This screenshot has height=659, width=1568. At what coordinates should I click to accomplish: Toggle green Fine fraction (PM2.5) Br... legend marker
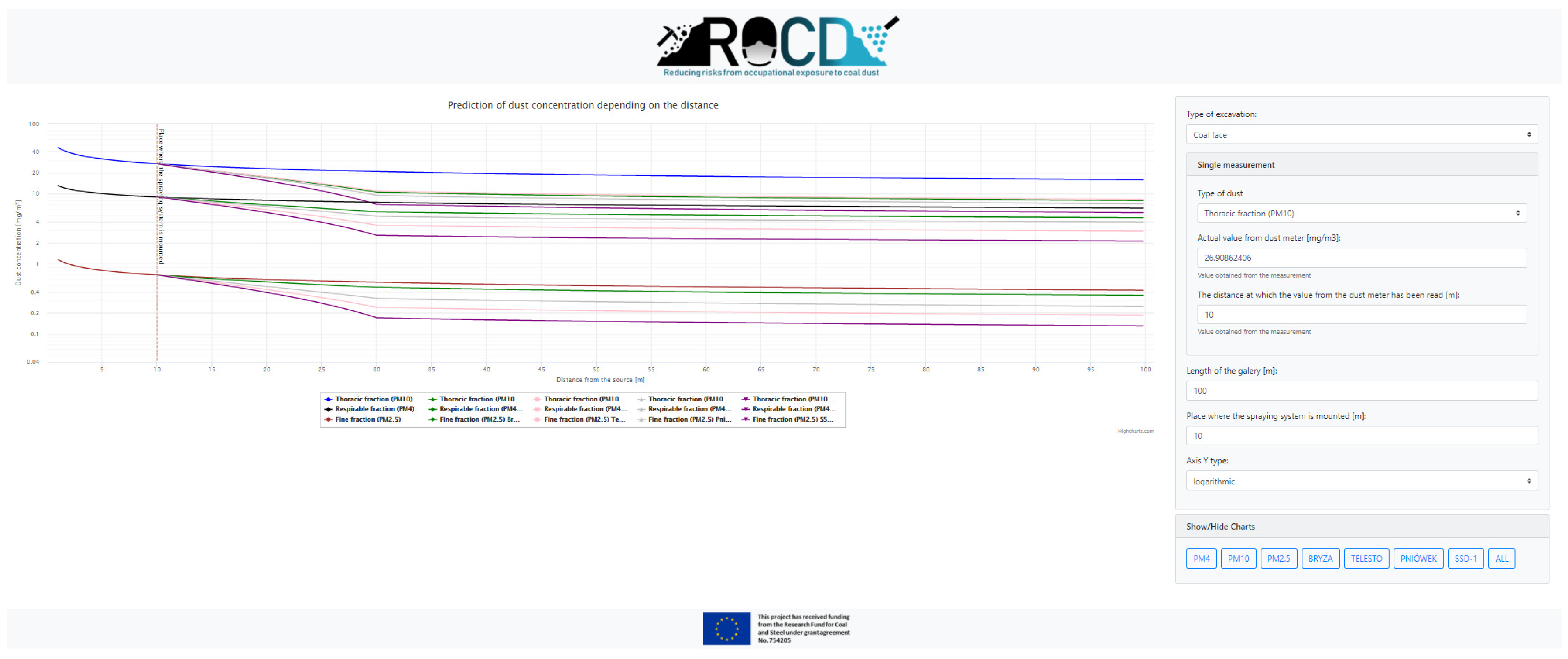[433, 419]
